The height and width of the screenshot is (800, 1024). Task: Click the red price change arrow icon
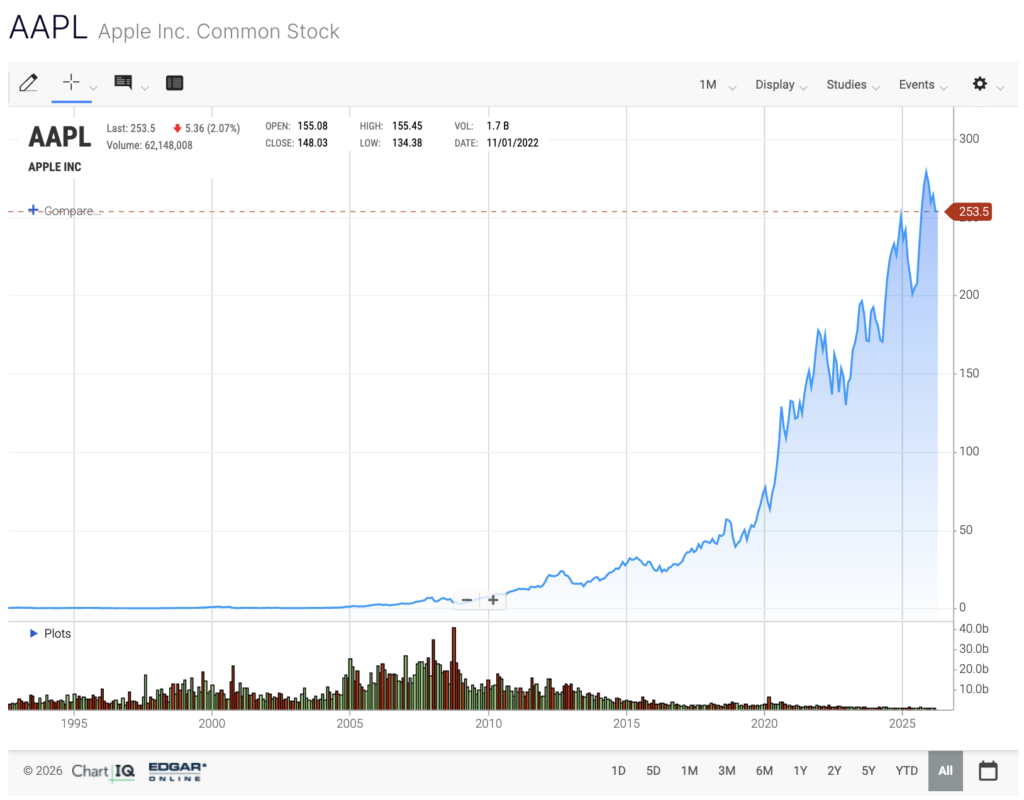[177, 128]
